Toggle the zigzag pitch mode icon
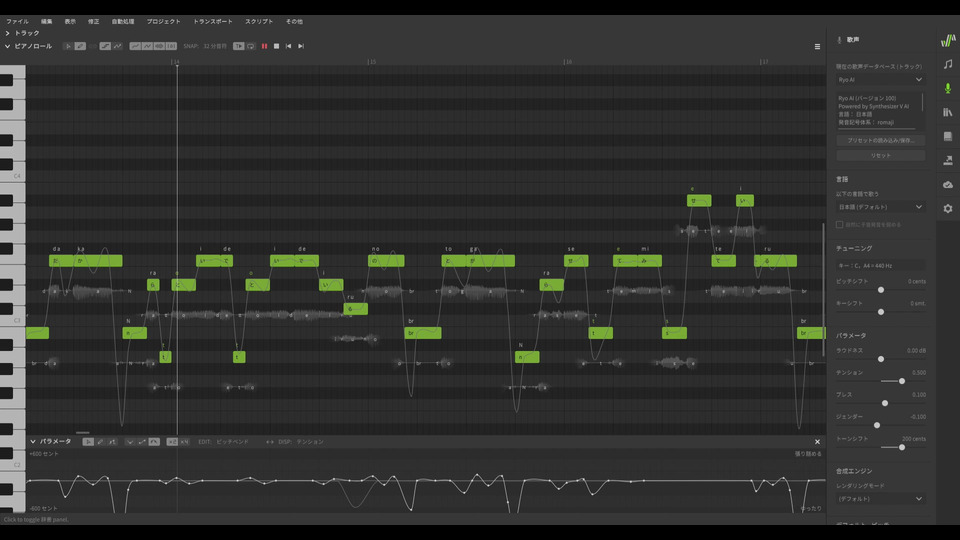 [x=118, y=47]
